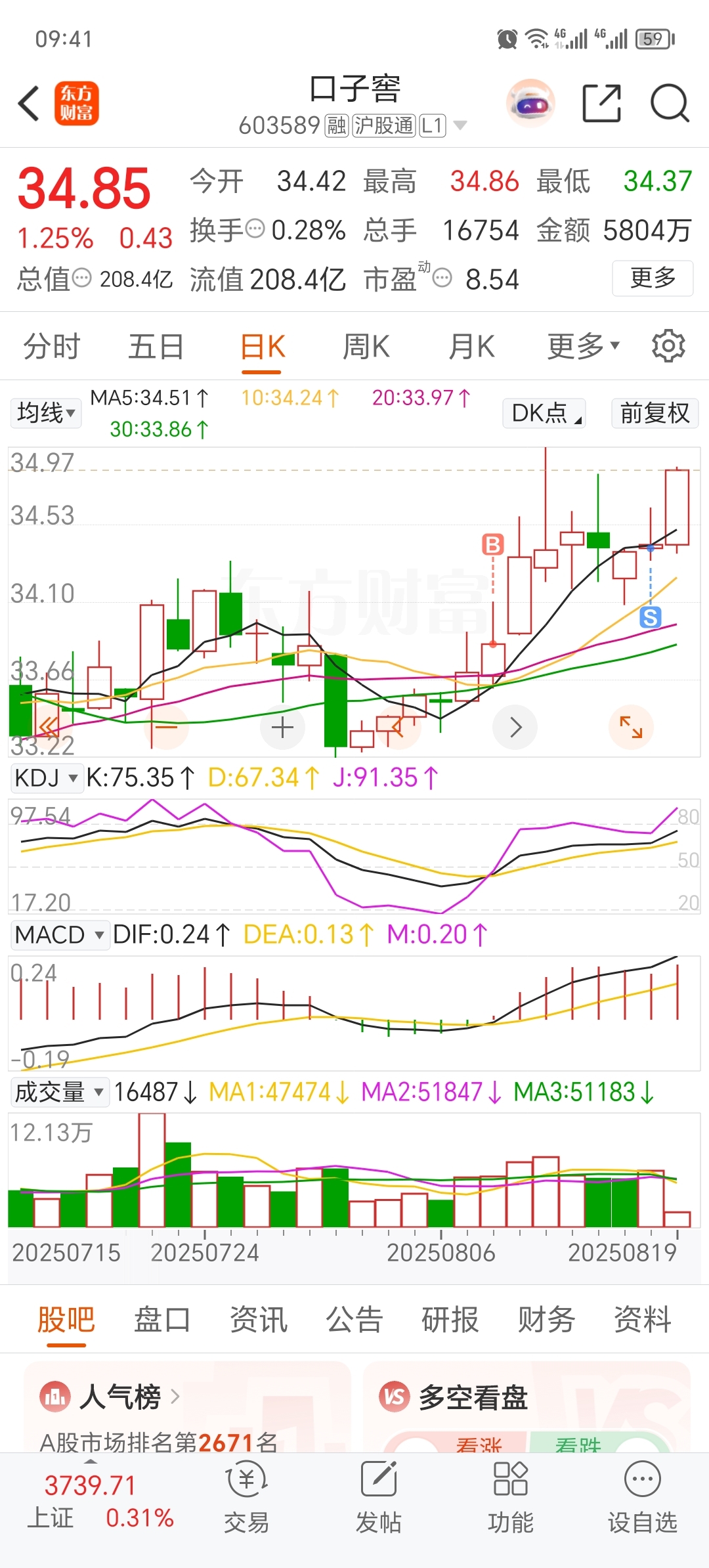Toggle DK点 indicator
The height and width of the screenshot is (1568, 709).
(544, 413)
